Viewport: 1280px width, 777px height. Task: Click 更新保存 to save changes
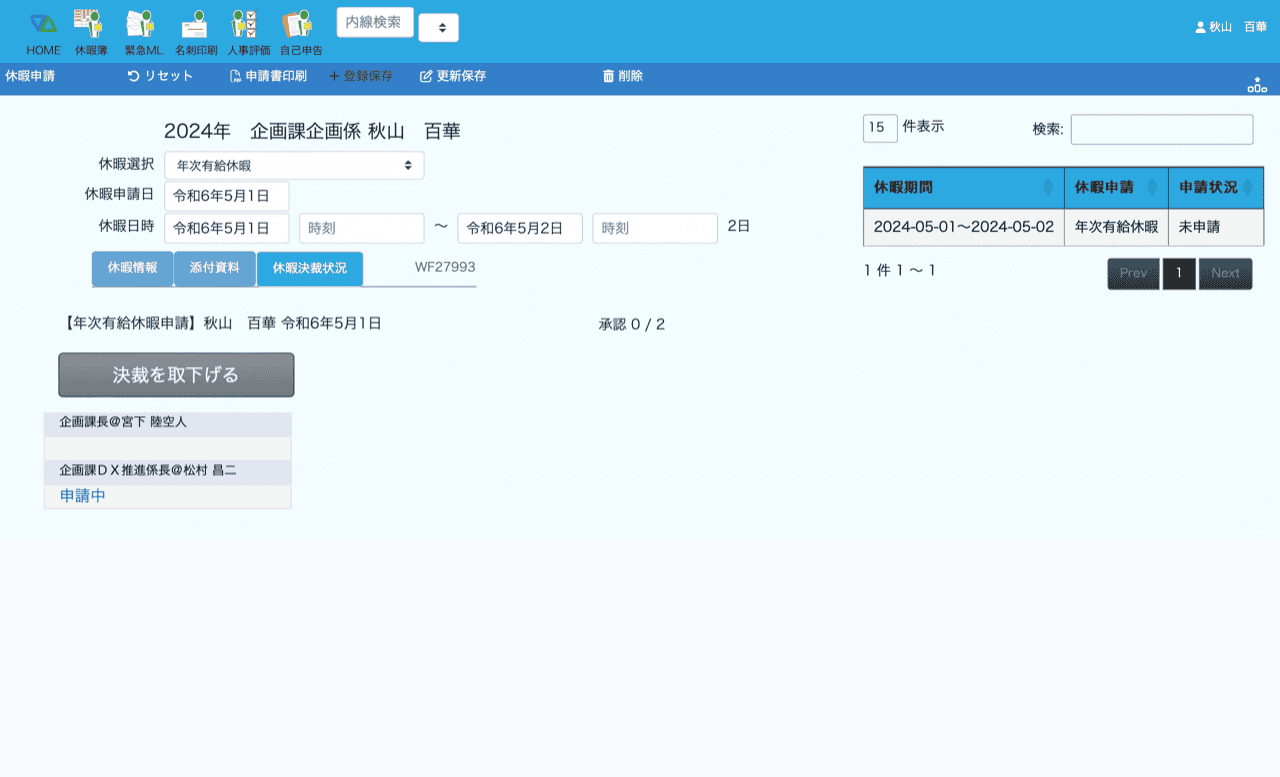[x=453, y=76]
